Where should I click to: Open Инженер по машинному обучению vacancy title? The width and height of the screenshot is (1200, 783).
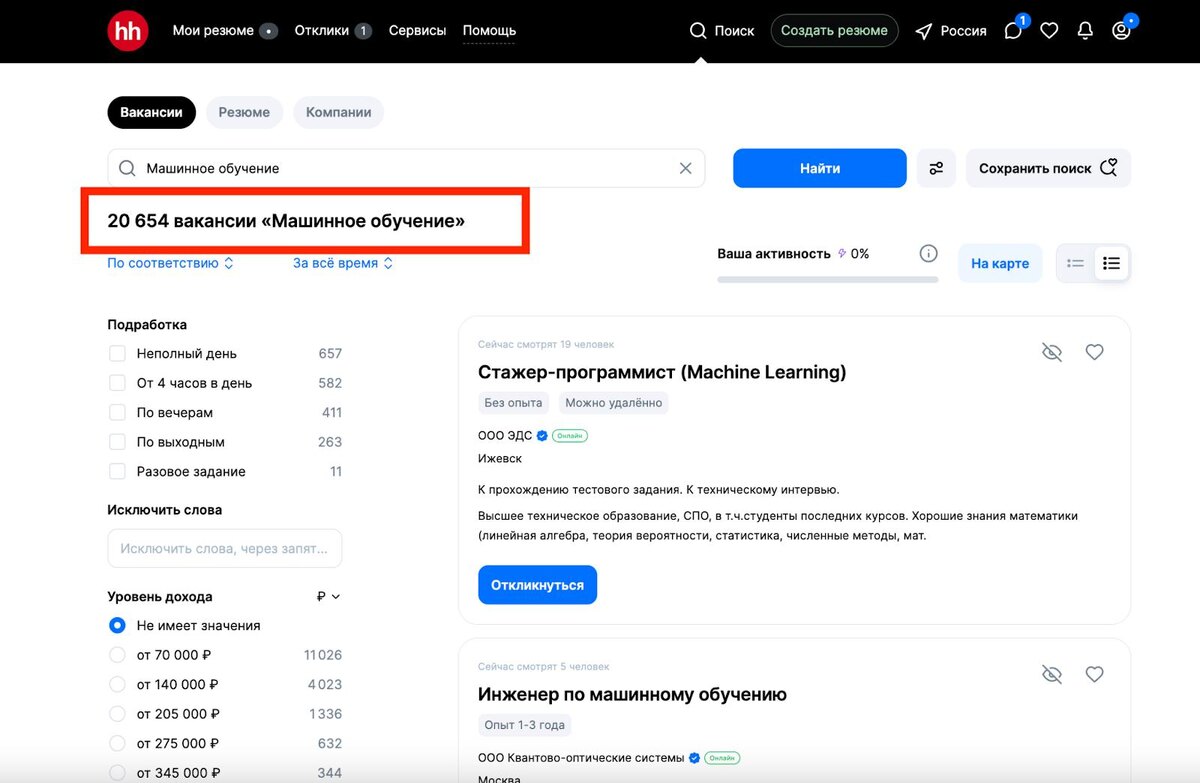pos(632,694)
